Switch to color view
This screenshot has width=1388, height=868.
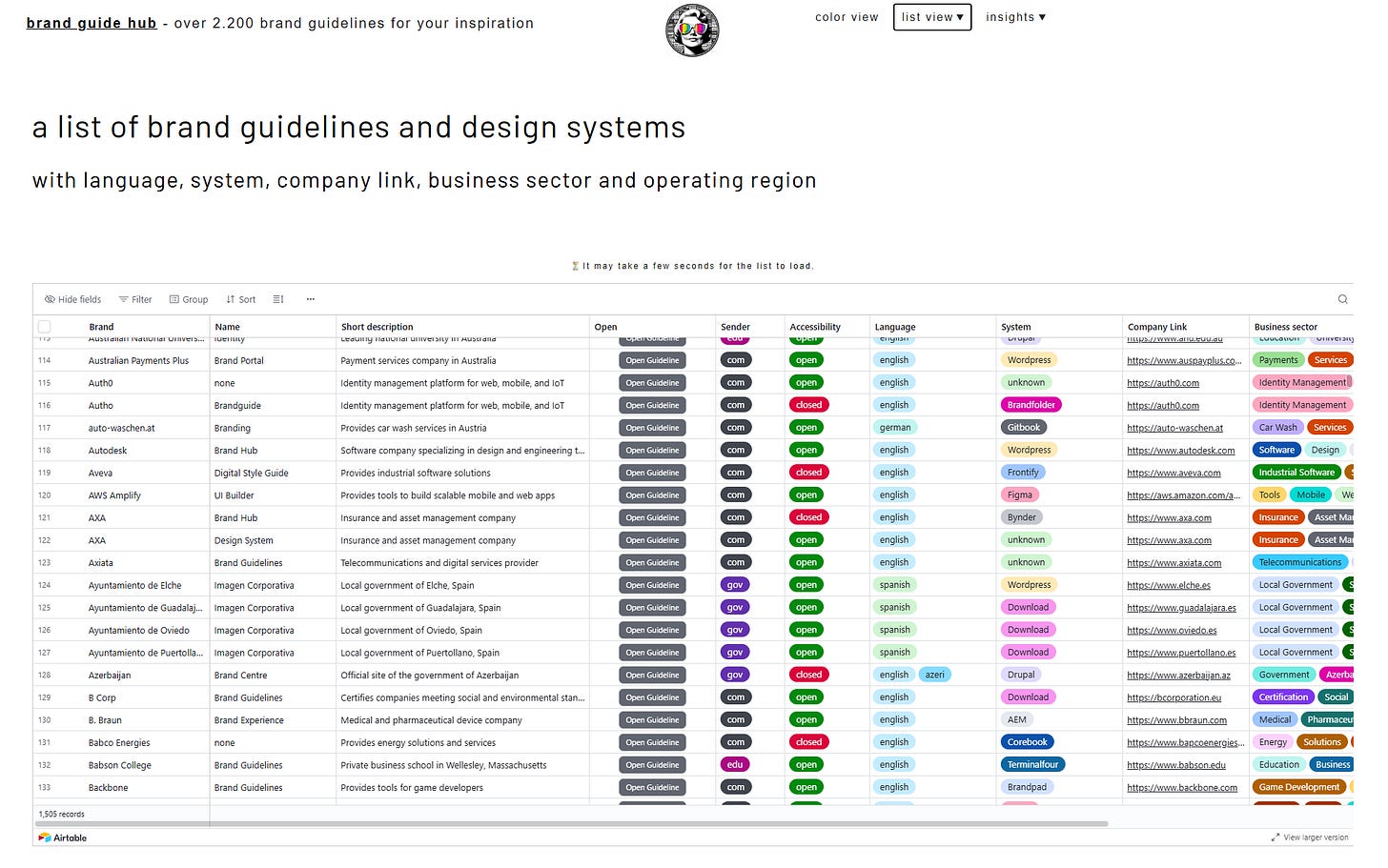[x=847, y=16]
